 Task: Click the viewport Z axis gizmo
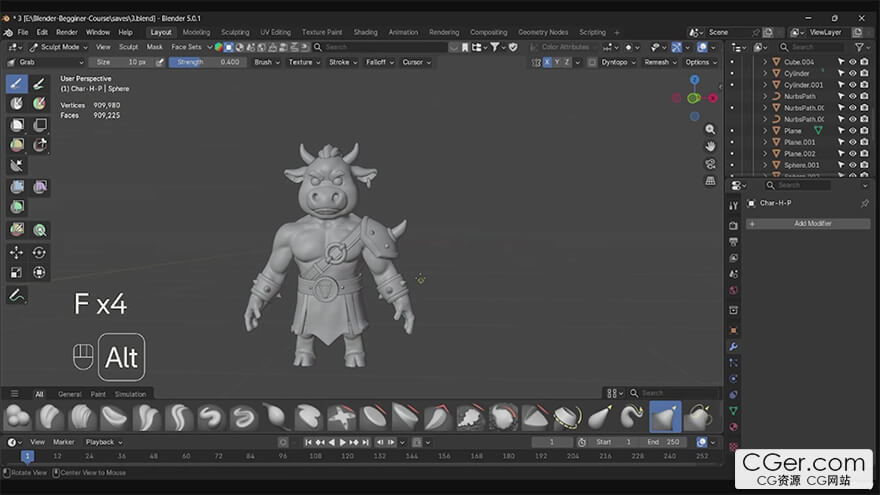tap(695, 80)
